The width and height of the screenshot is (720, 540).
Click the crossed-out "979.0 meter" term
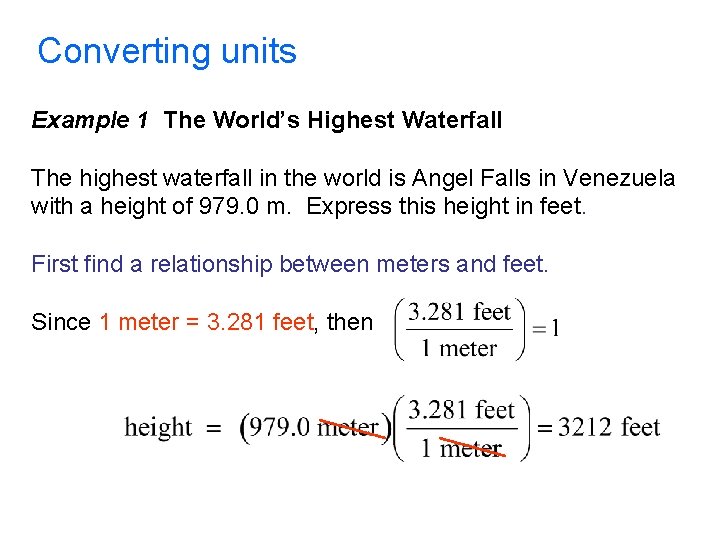click(x=313, y=428)
